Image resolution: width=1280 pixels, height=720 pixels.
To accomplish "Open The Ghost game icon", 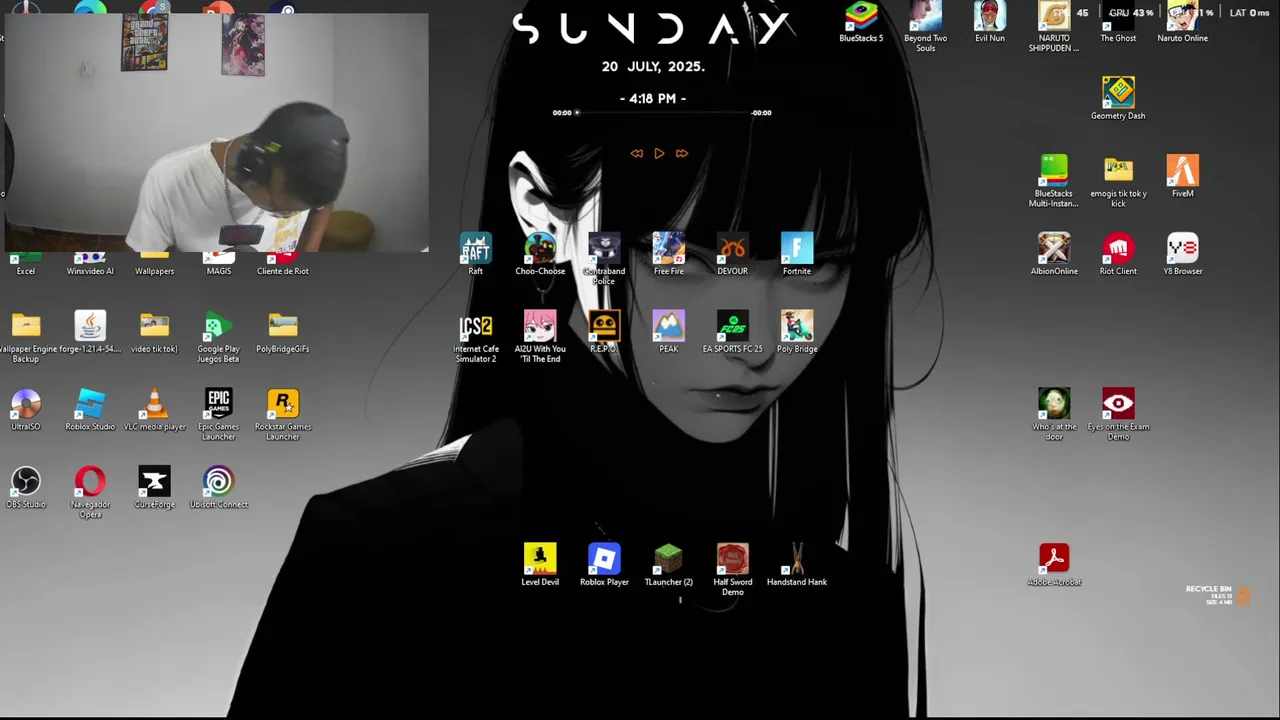I will (1118, 18).
